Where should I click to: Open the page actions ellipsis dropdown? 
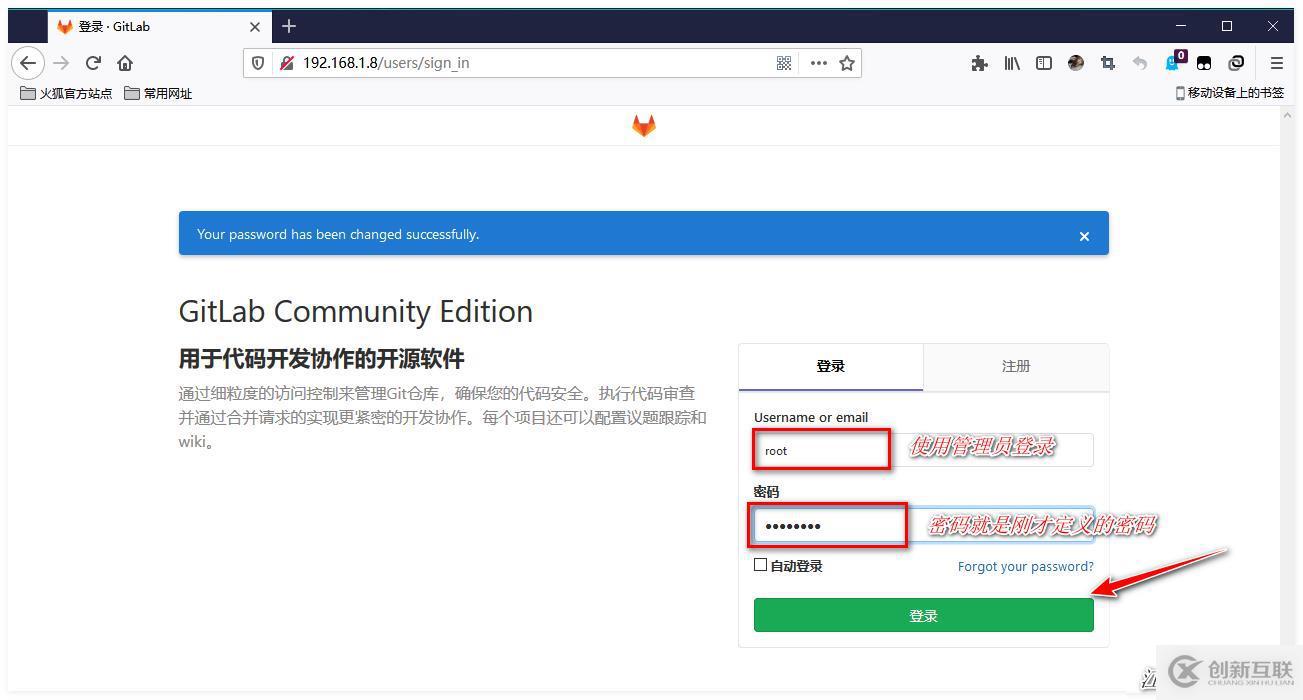pyautogui.click(x=818, y=62)
